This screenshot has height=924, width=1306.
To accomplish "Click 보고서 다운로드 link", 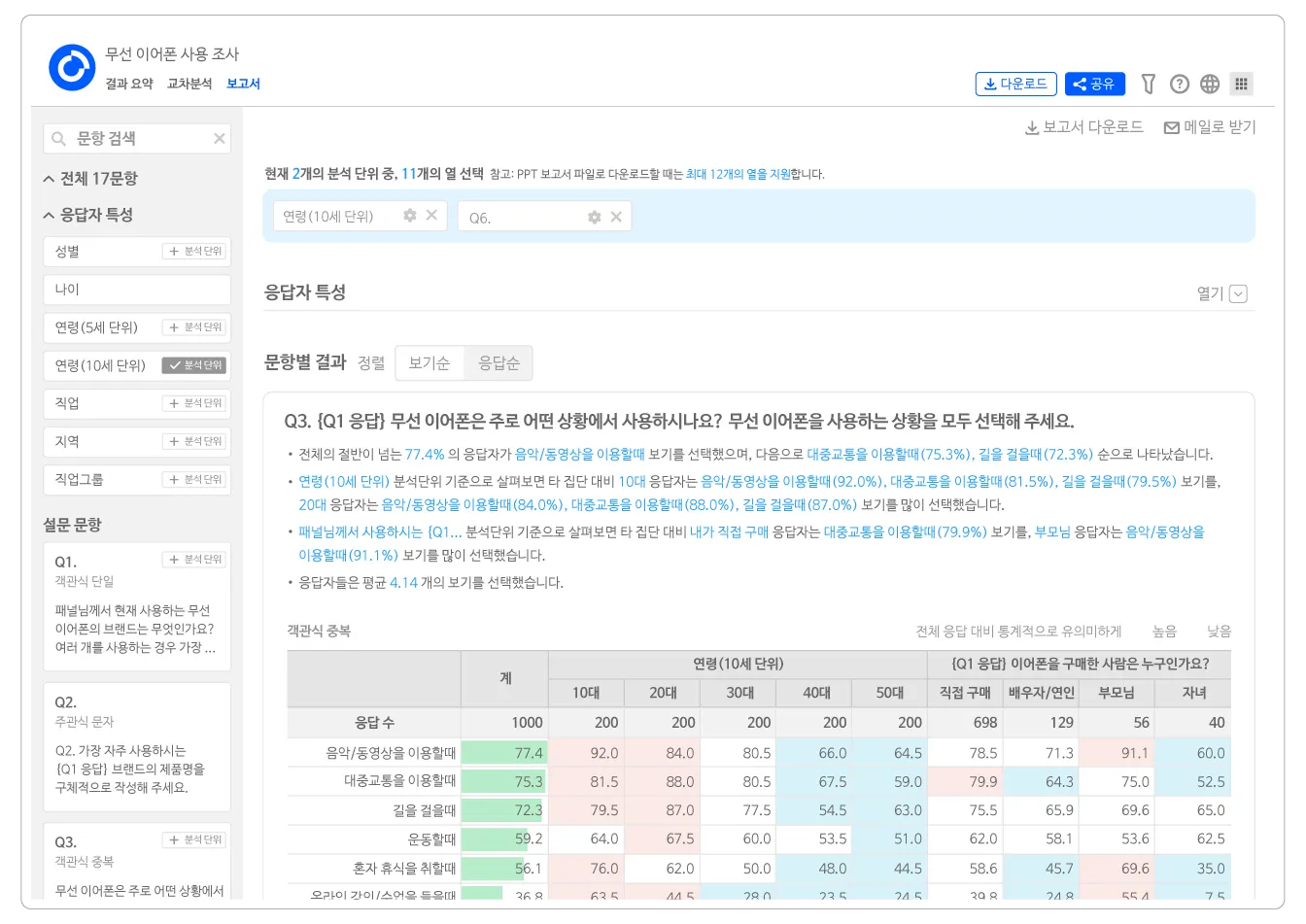I will pyautogui.click(x=1084, y=127).
